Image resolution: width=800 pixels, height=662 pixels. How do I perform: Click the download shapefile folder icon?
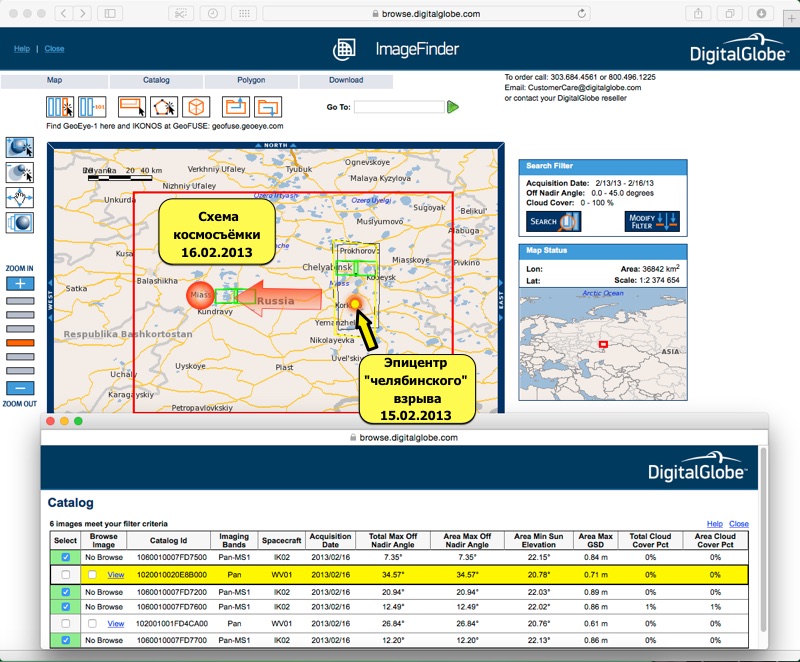268,107
